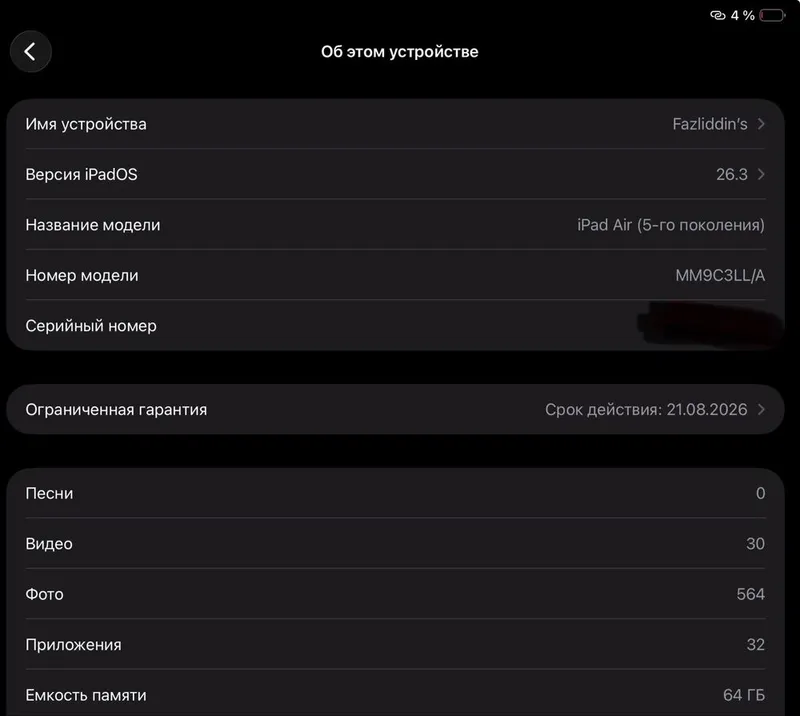Tap the back arrow button
The width and height of the screenshot is (800, 716).
pyautogui.click(x=31, y=52)
